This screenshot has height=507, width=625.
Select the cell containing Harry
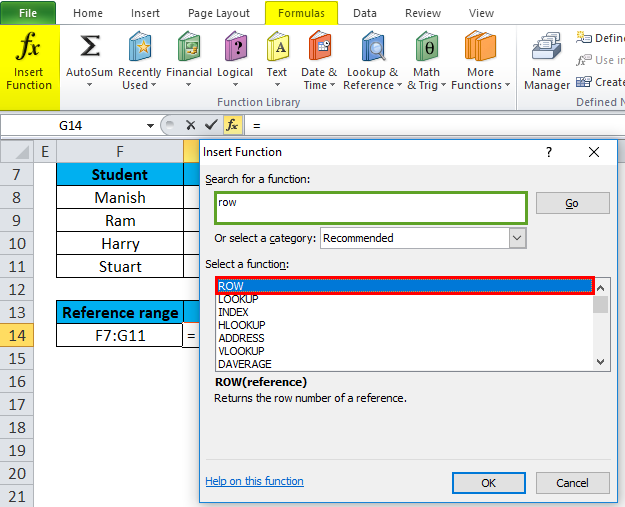120,244
